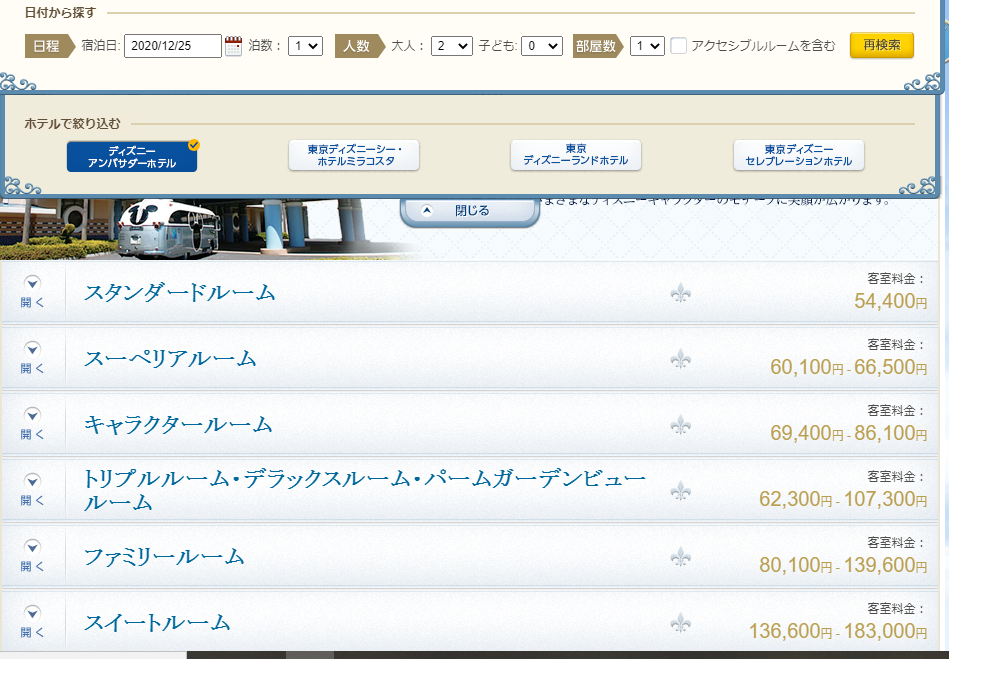Click the 54,400円 price of スタンダードルーム
The width and height of the screenshot is (984, 674).
890,301
